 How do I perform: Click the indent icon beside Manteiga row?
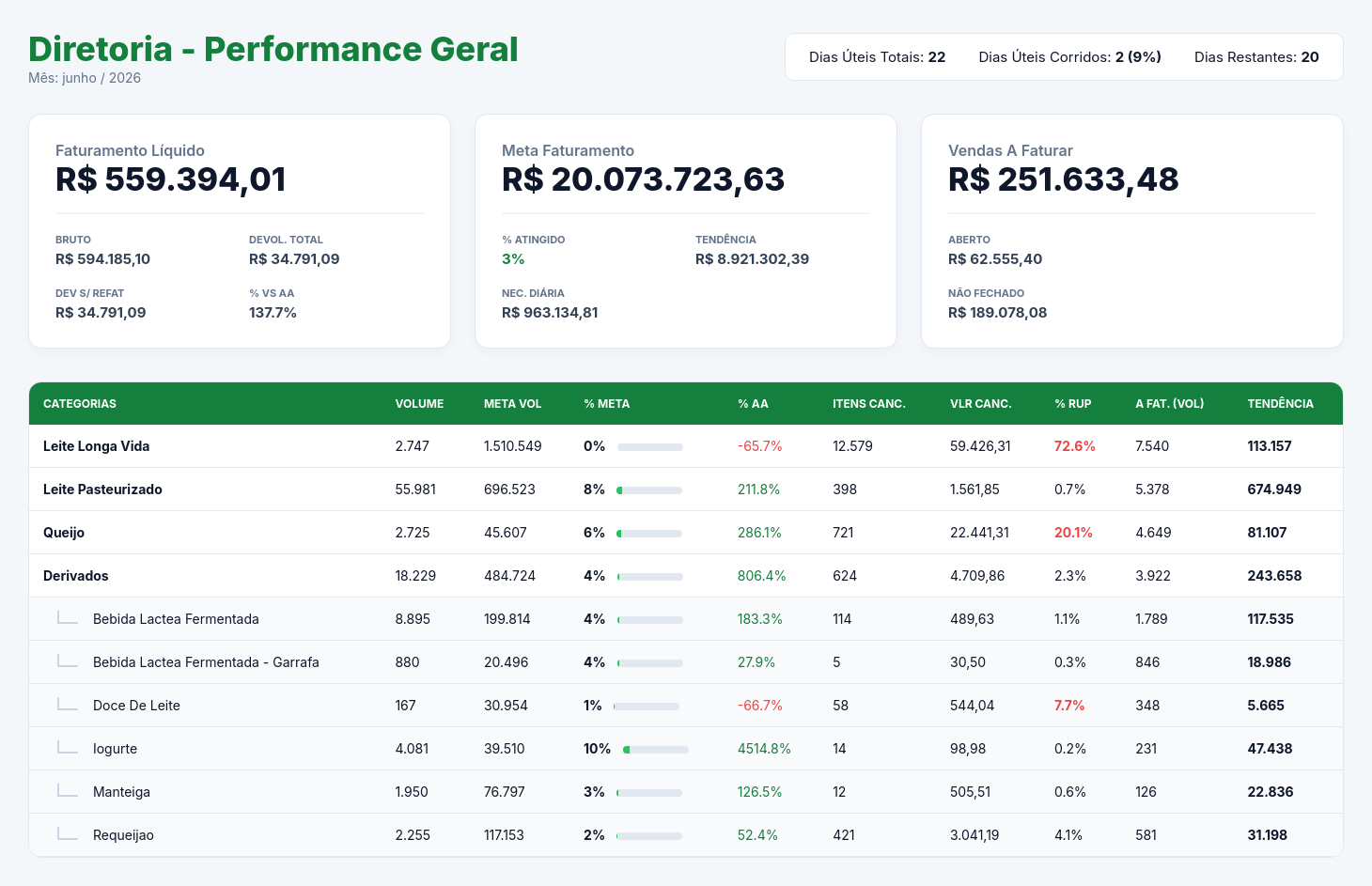coord(68,790)
